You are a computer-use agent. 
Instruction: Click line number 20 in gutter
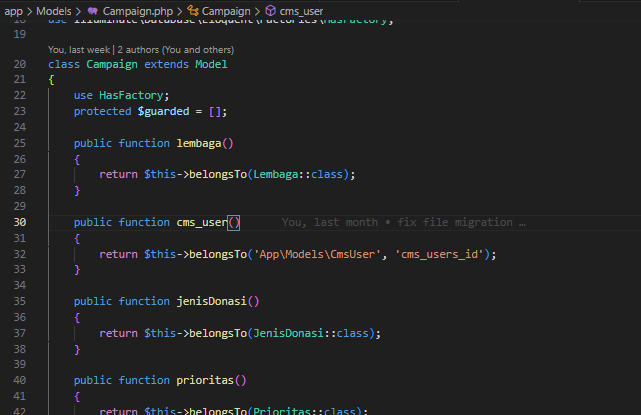(20, 64)
